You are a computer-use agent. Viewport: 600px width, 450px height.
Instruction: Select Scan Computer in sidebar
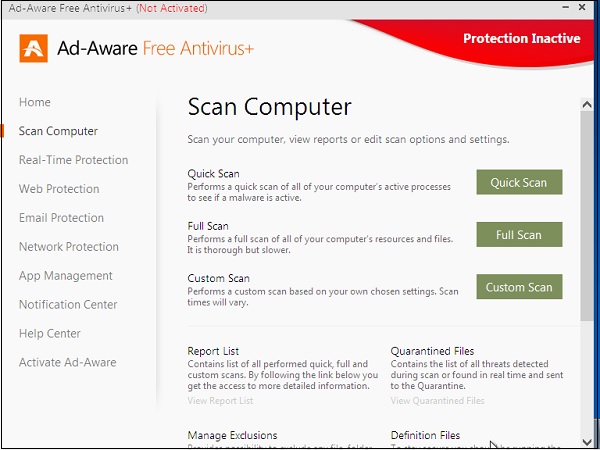(58, 131)
